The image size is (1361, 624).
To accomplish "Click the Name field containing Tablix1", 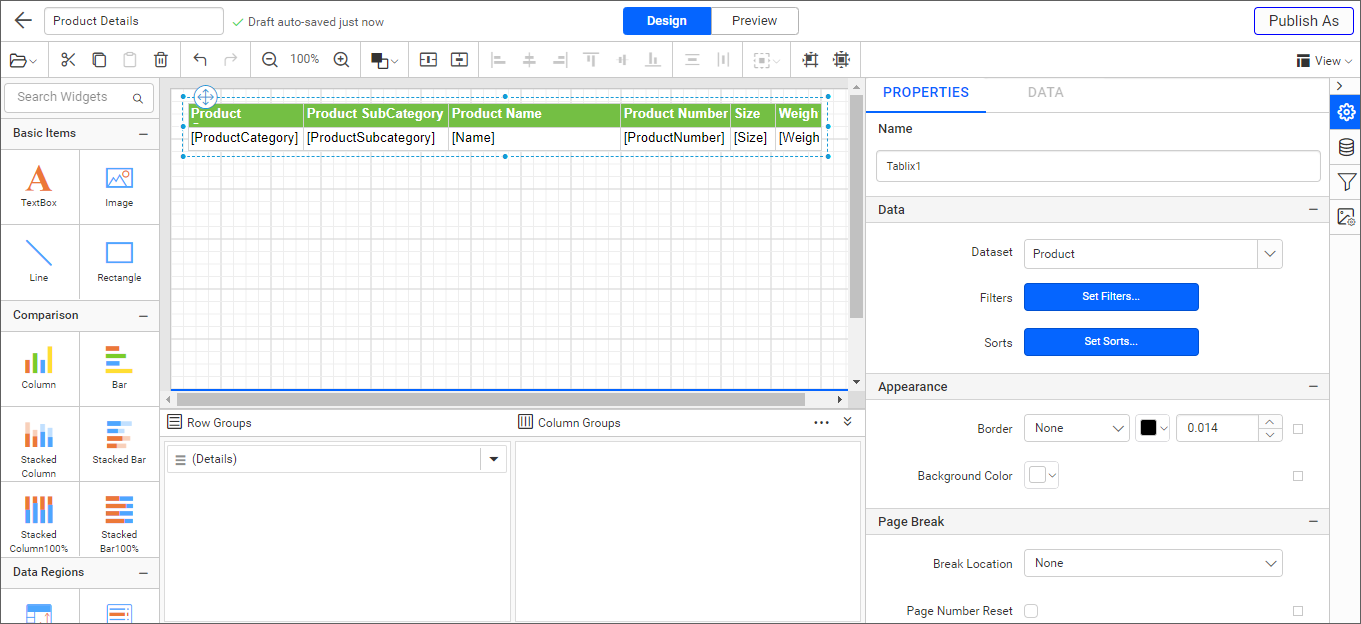I will [x=1098, y=166].
